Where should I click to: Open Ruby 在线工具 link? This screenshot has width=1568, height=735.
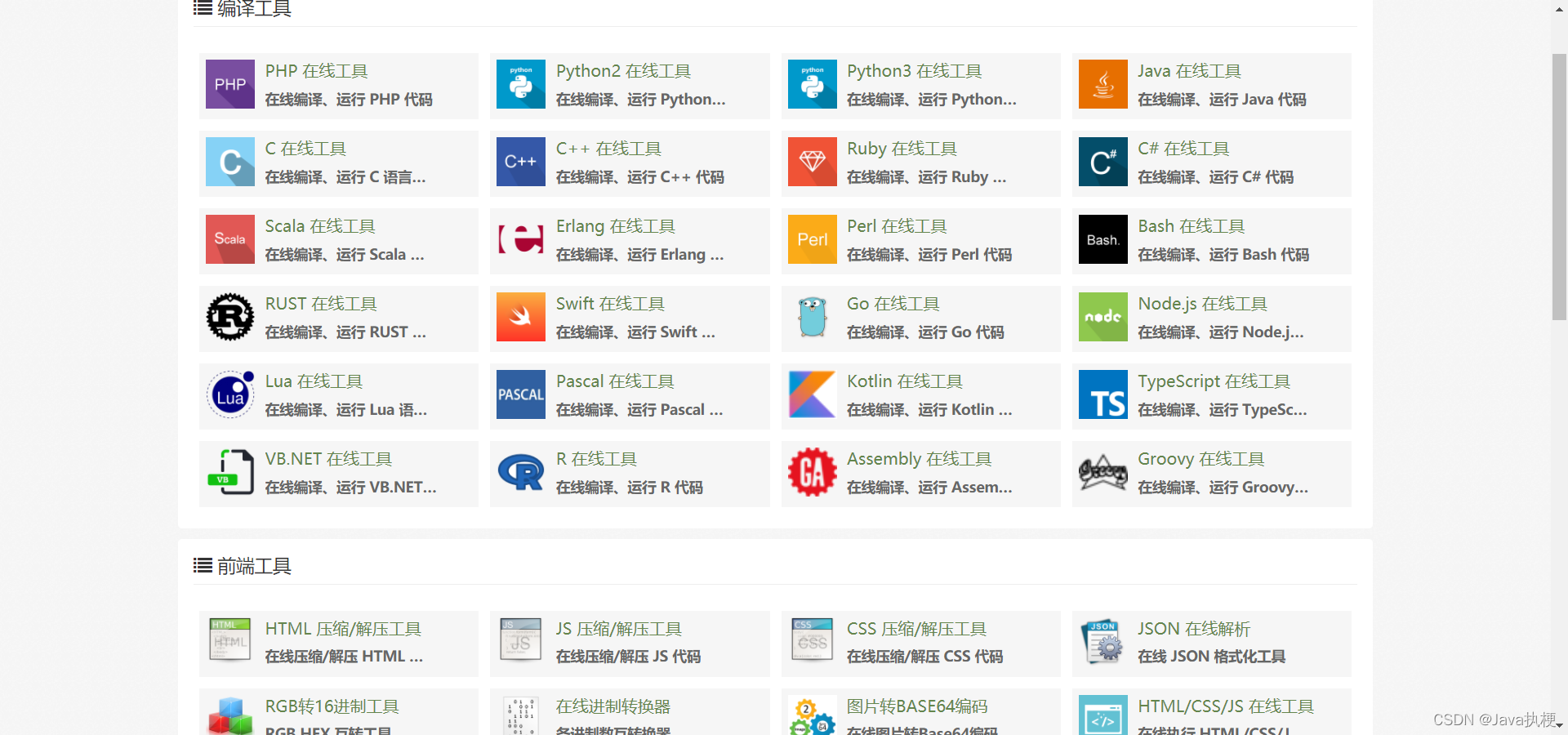pyautogui.click(x=902, y=149)
